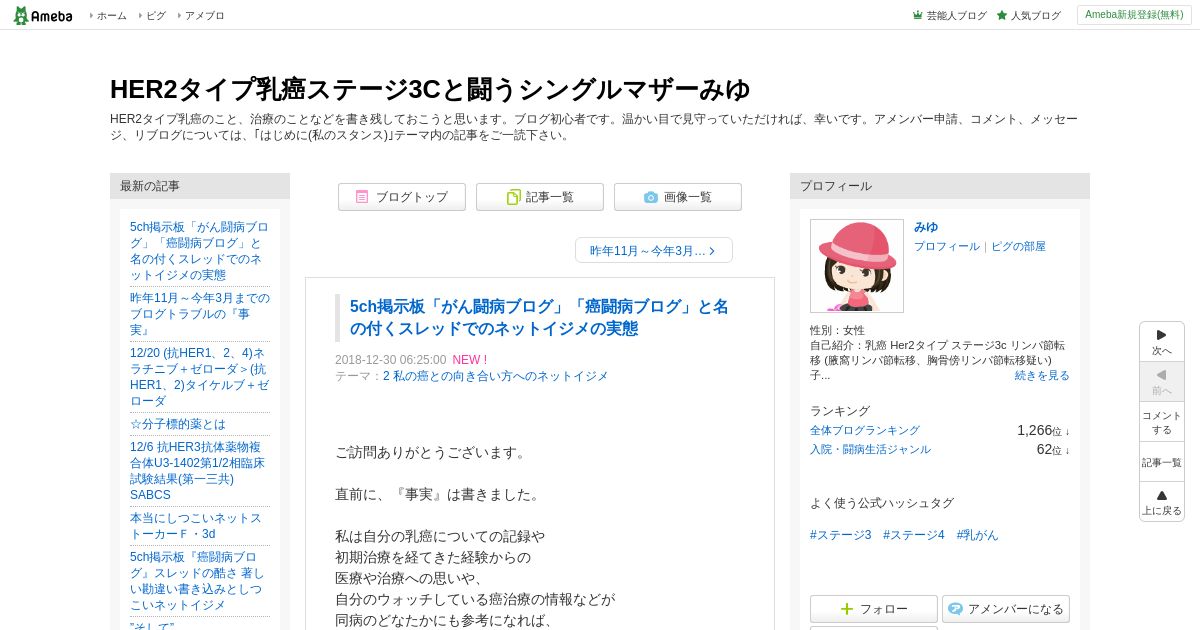Open the article title about 5ch掲示板
The width and height of the screenshot is (1200, 630).
(x=540, y=317)
